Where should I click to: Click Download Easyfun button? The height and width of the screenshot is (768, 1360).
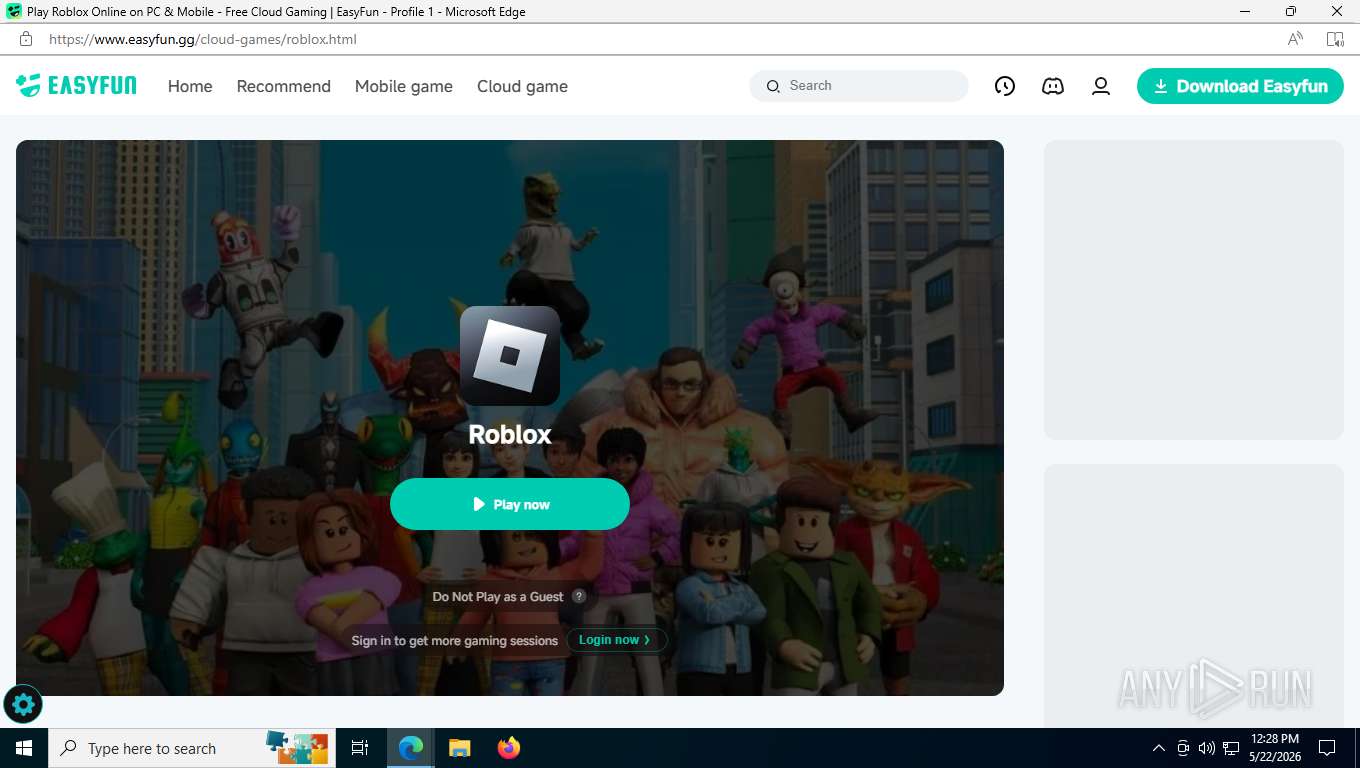pos(1240,86)
